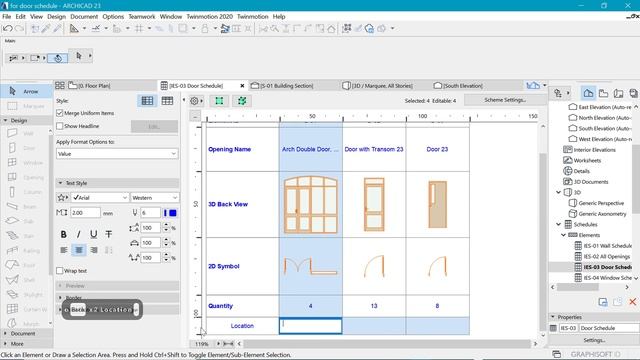Select the first schedule style grid icon
Viewport: 640px width, 360px height.
(147, 101)
